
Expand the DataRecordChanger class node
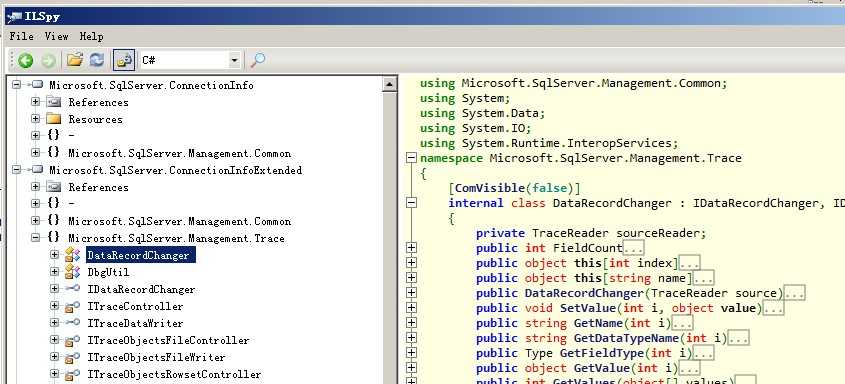pos(54,255)
